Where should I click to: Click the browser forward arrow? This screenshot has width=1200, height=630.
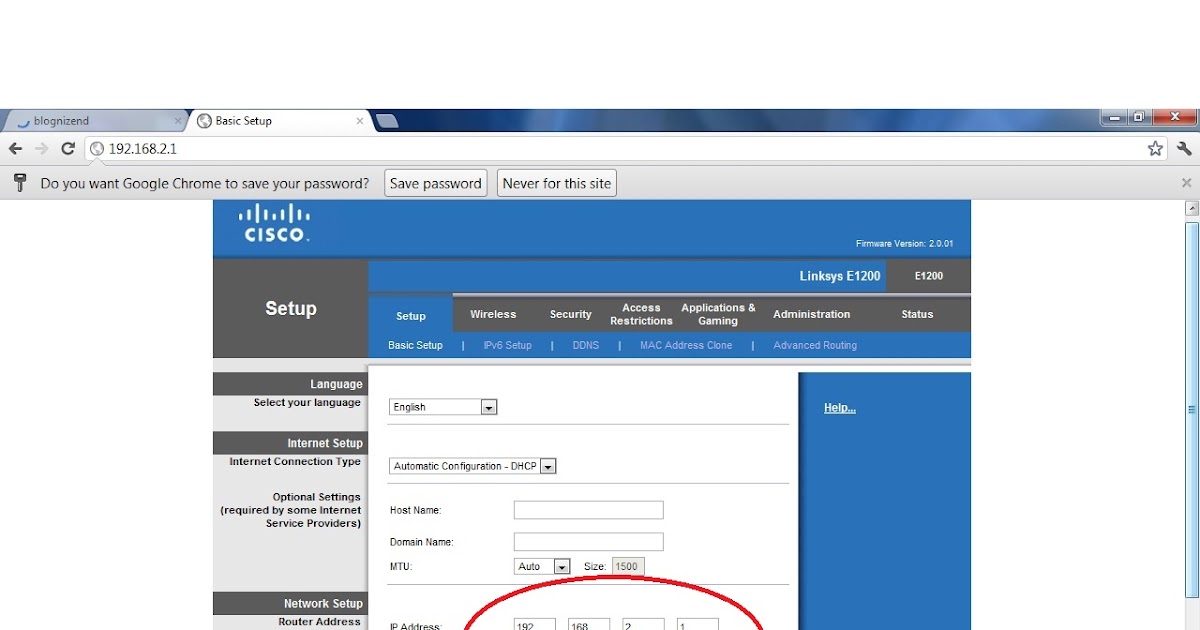[x=42, y=149]
